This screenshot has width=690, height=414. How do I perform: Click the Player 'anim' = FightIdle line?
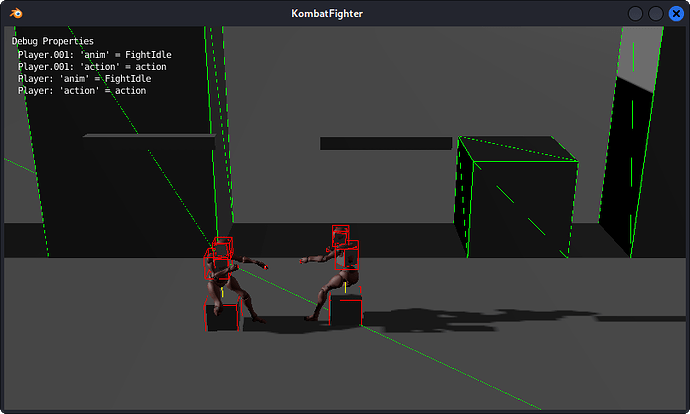pyautogui.click(x=84, y=78)
